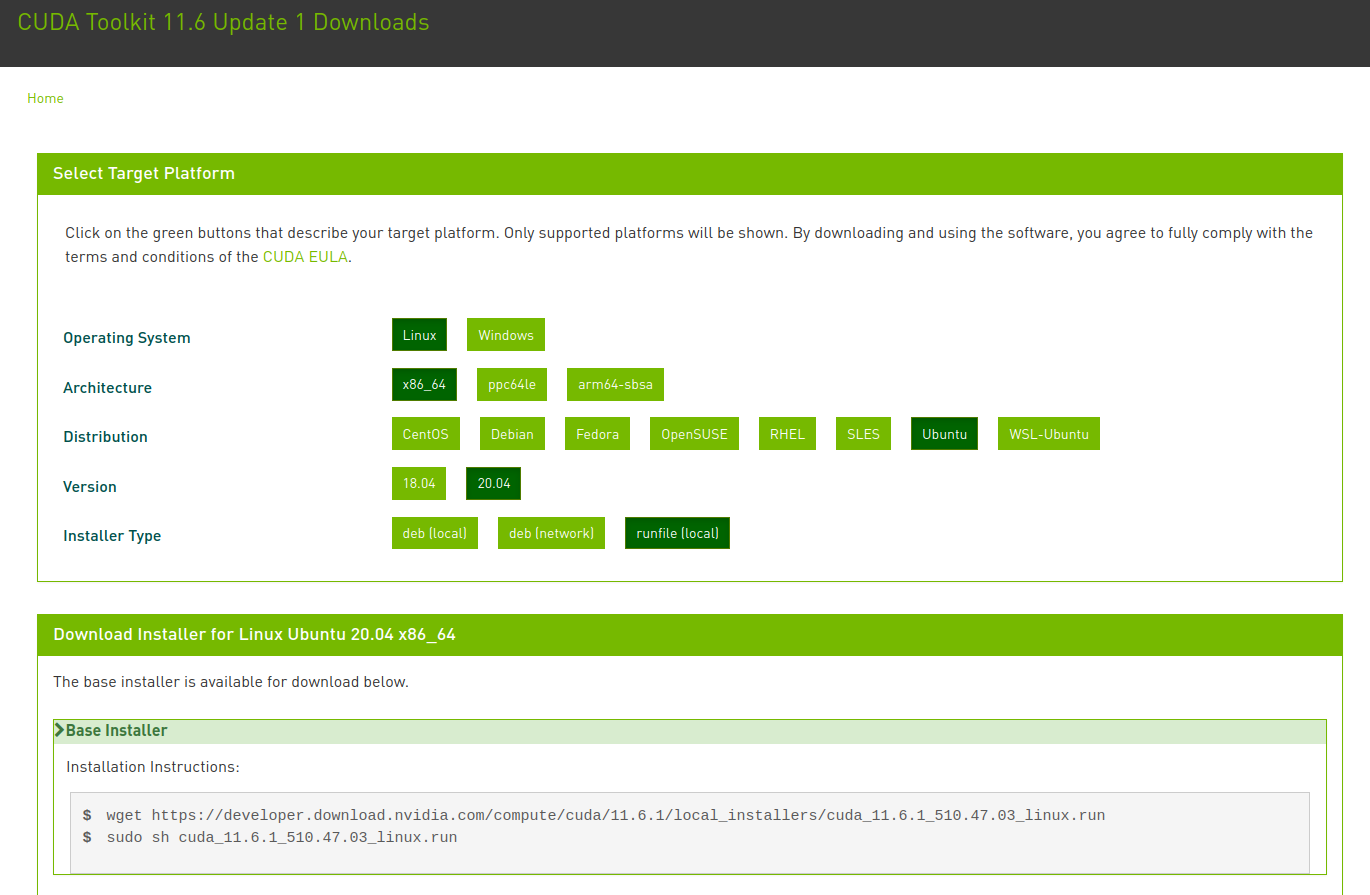Screen dimensions: 1370x895
Task: Pick the OpenSUSE distribution
Action: click(694, 434)
